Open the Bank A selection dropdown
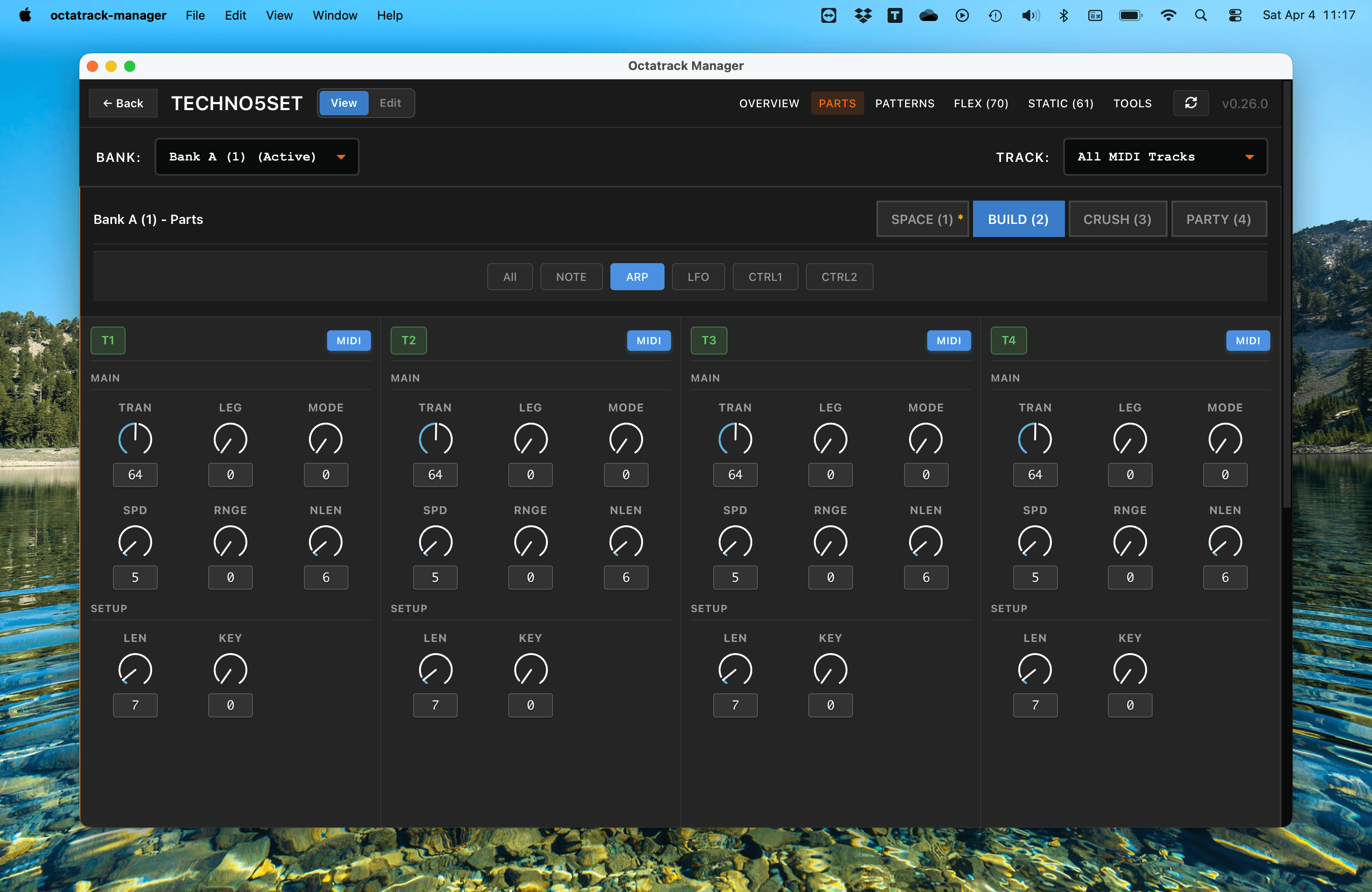This screenshot has height=892, width=1372. pyautogui.click(x=257, y=156)
